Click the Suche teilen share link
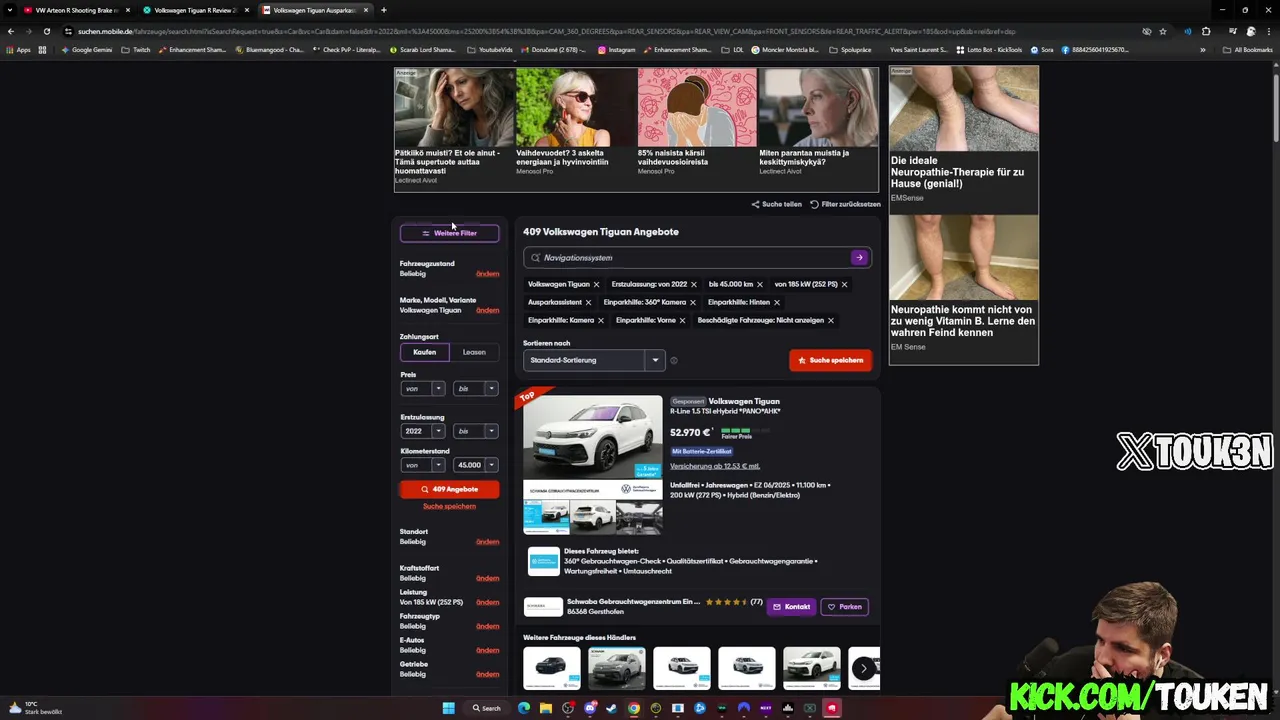 point(777,204)
